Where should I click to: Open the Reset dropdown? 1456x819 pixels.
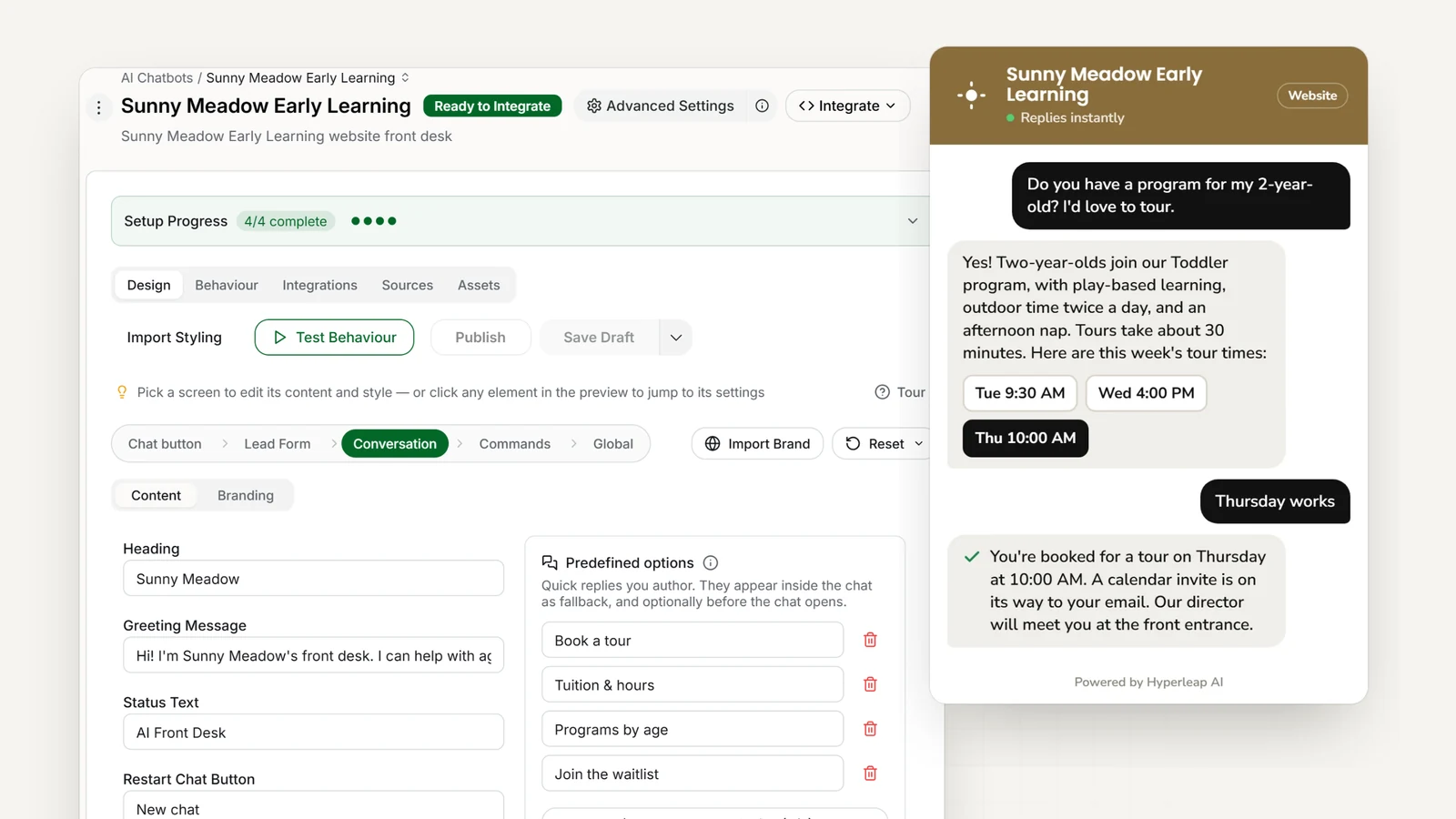[x=884, y=444]
